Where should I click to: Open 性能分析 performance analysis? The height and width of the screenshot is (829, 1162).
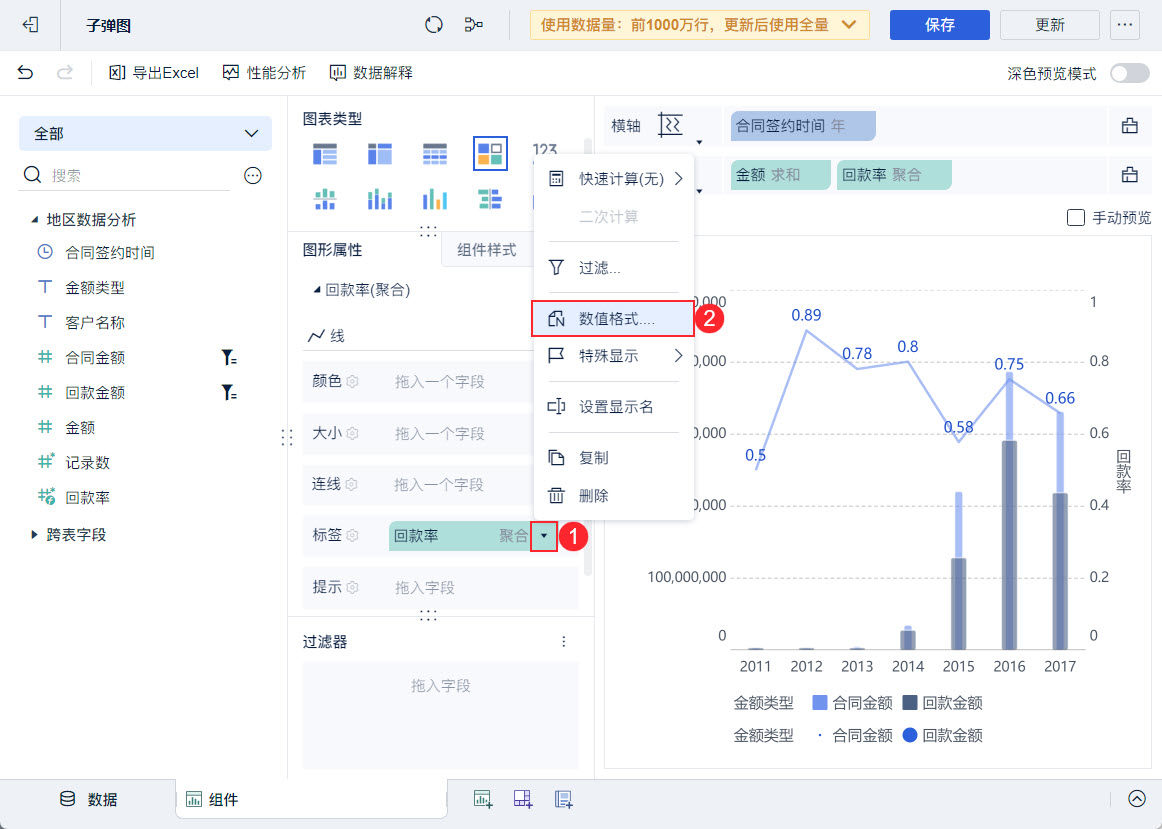click(265, 73)
